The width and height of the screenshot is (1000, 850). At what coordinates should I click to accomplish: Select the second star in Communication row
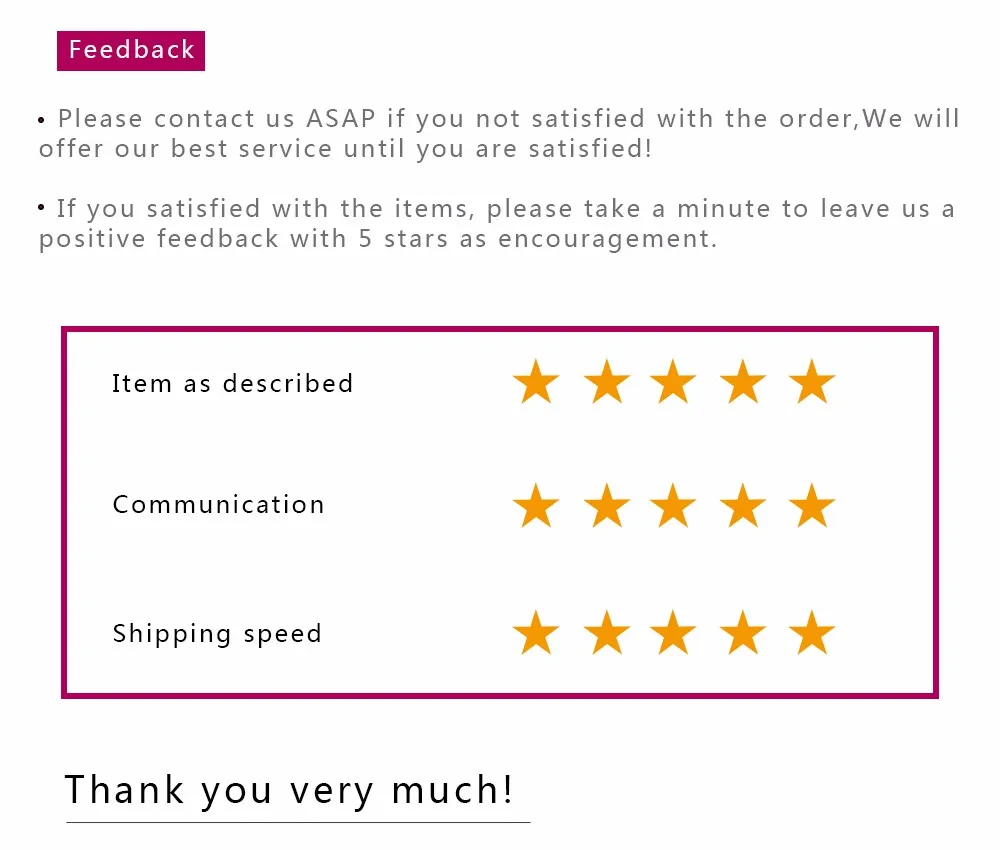pos(607,506)
